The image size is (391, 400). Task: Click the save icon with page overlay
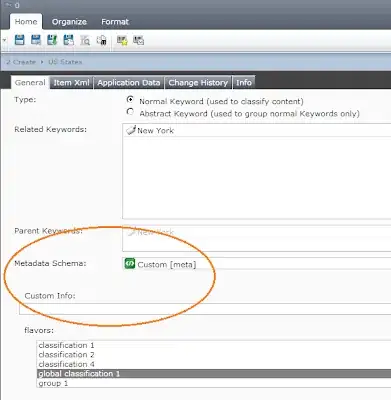(x=68, y=40)
